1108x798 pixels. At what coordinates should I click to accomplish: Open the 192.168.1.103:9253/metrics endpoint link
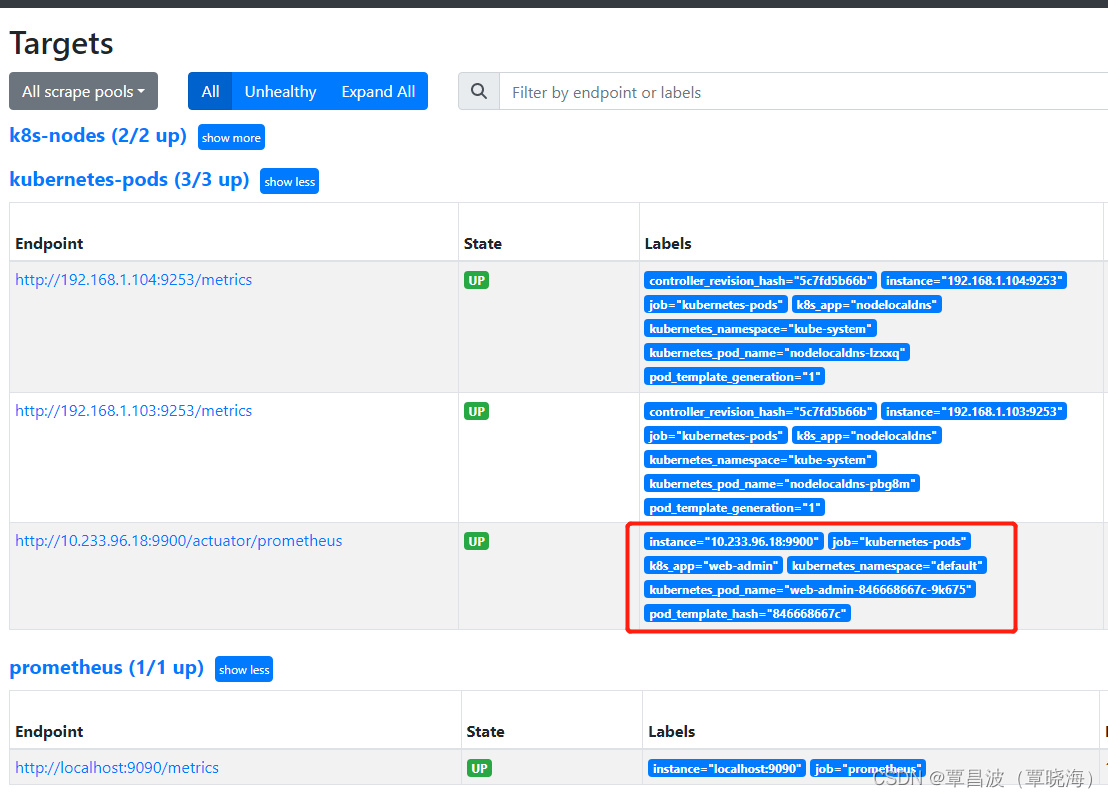[x=133, y=410]
